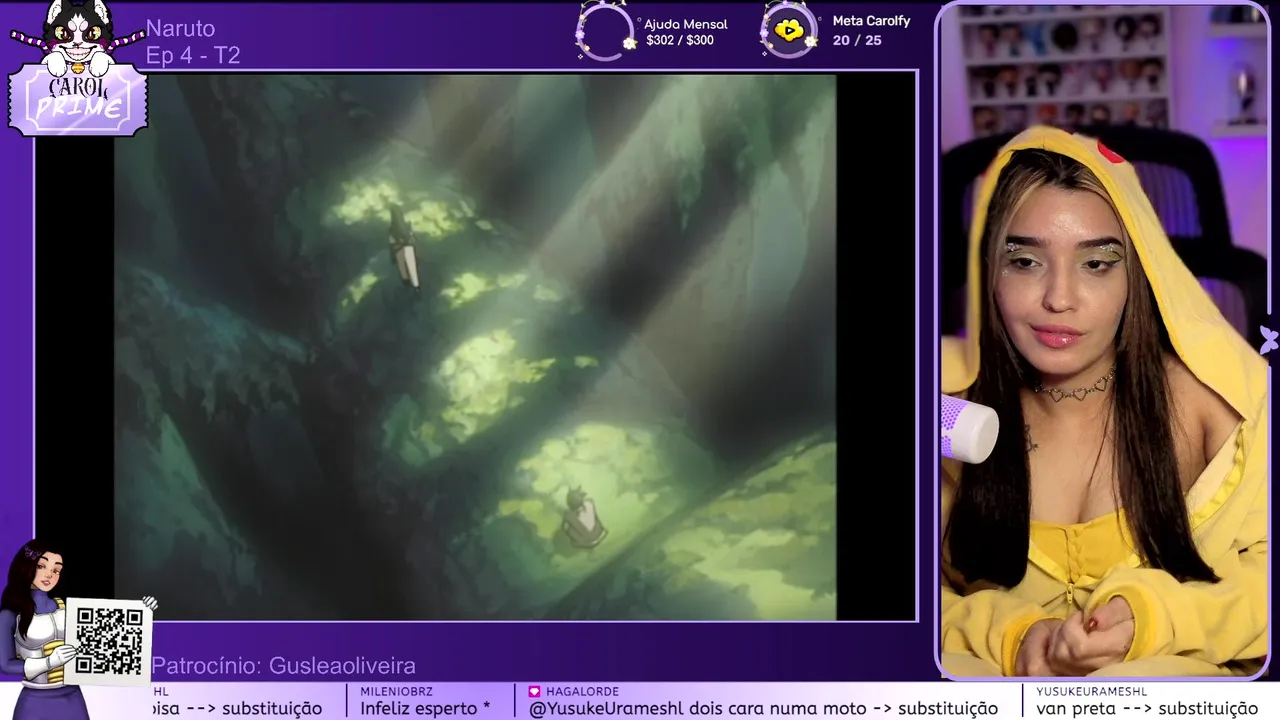Click the "Ajuda Mensal" label
Image resolution: width=1280 pixels, height=720 pixels.
[685, 24]
